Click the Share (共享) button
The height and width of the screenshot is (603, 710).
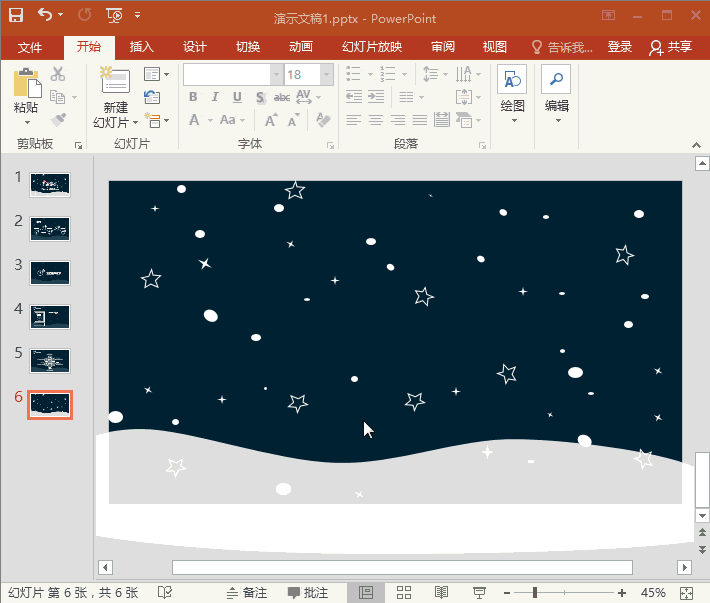(x=671, y=47)
